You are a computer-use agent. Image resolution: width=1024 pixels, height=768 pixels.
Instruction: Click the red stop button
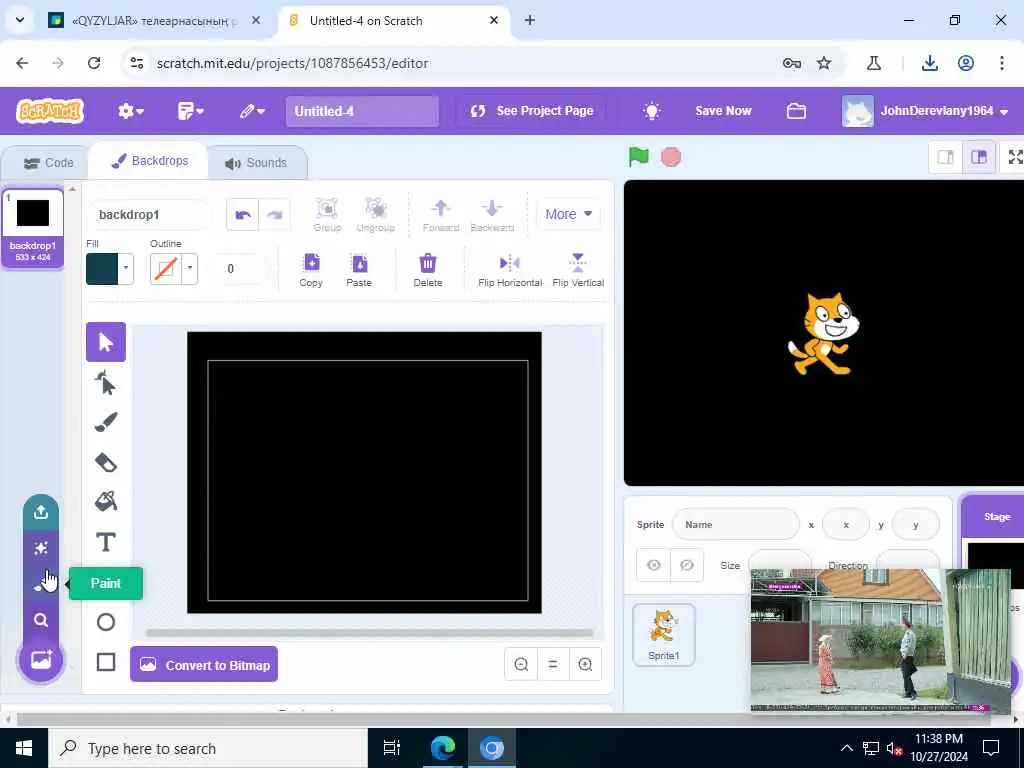tap(671, 157)
